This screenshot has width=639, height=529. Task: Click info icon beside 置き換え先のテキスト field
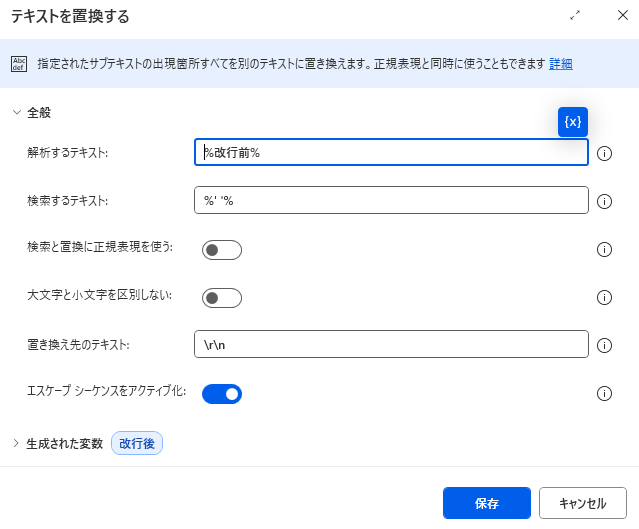604,345
